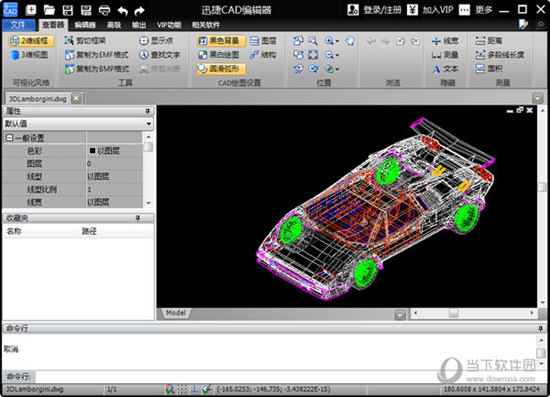Click the open folder icon
This screenshot has width=550, height=397.
point(49,10)
